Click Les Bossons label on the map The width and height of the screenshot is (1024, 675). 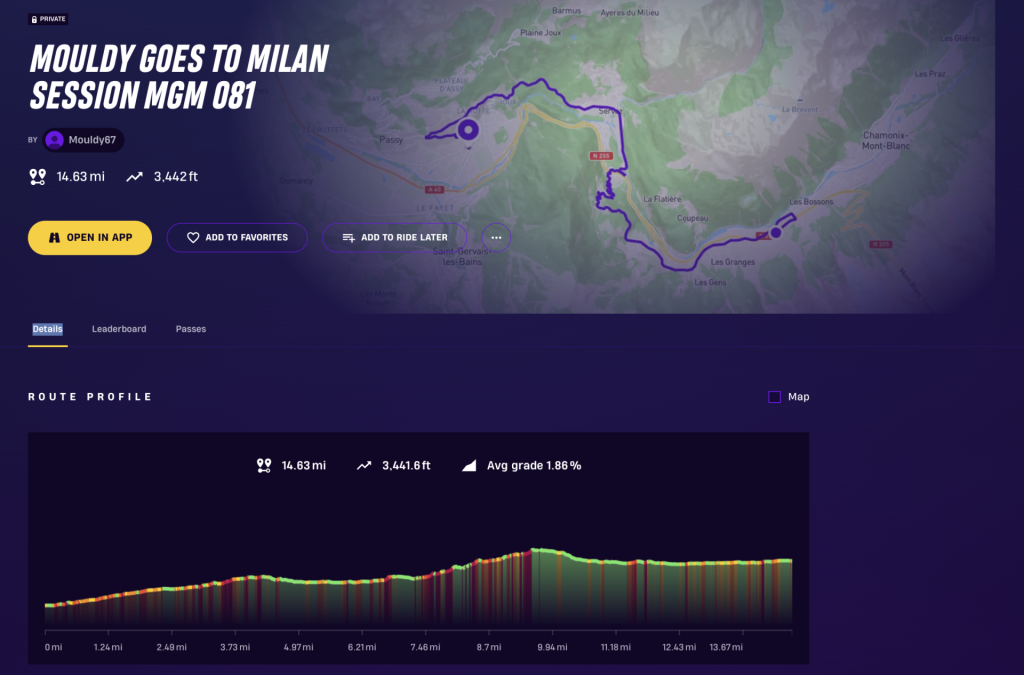click(811, 202)
